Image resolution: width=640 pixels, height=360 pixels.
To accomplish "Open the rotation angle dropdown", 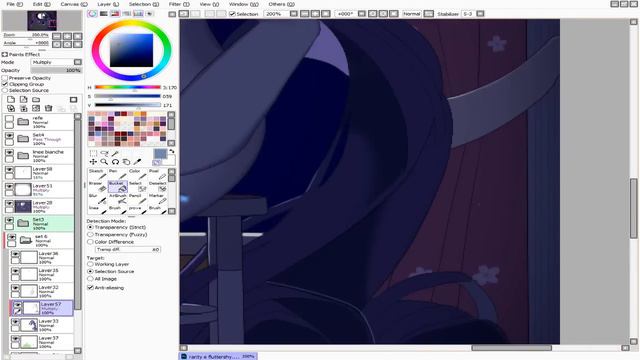I will click(x=362, y=13).
